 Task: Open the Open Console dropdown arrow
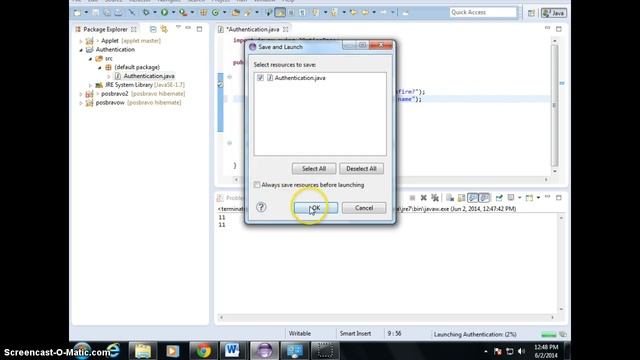pyautogui.click(x=538, y=198)
